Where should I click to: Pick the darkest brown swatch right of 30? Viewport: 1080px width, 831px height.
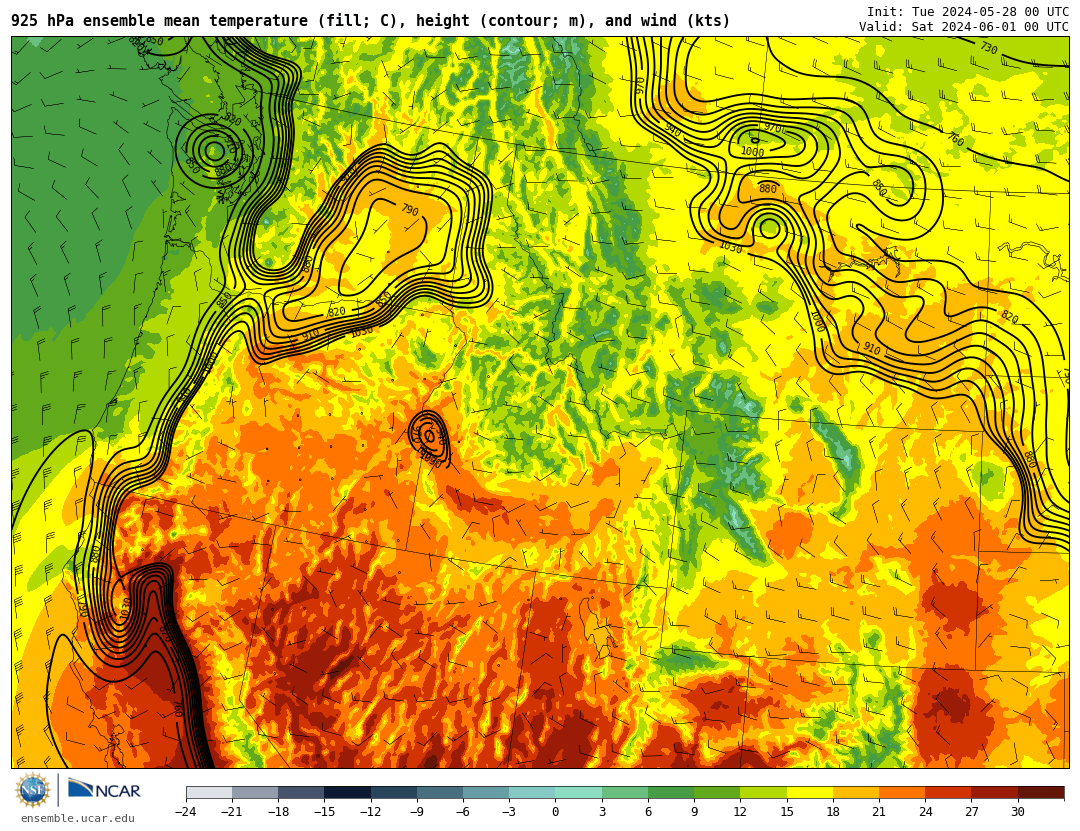point(1040,792)
